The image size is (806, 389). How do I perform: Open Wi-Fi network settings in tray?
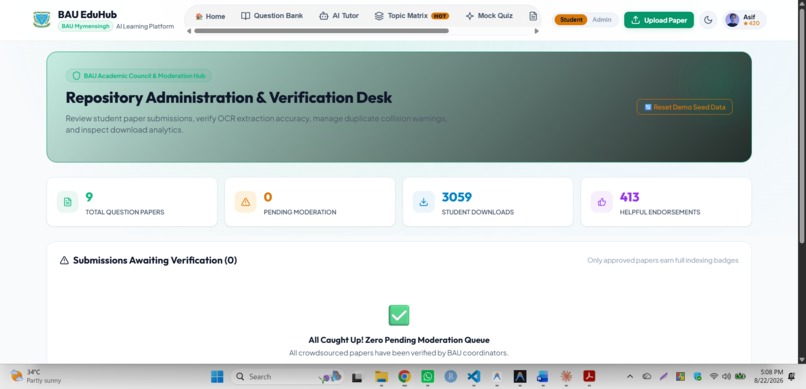[713, 376]
